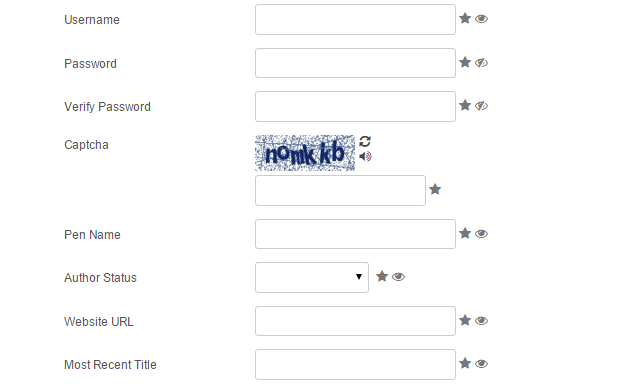Click into the Website URL field
637x391 pixels.
355,321
